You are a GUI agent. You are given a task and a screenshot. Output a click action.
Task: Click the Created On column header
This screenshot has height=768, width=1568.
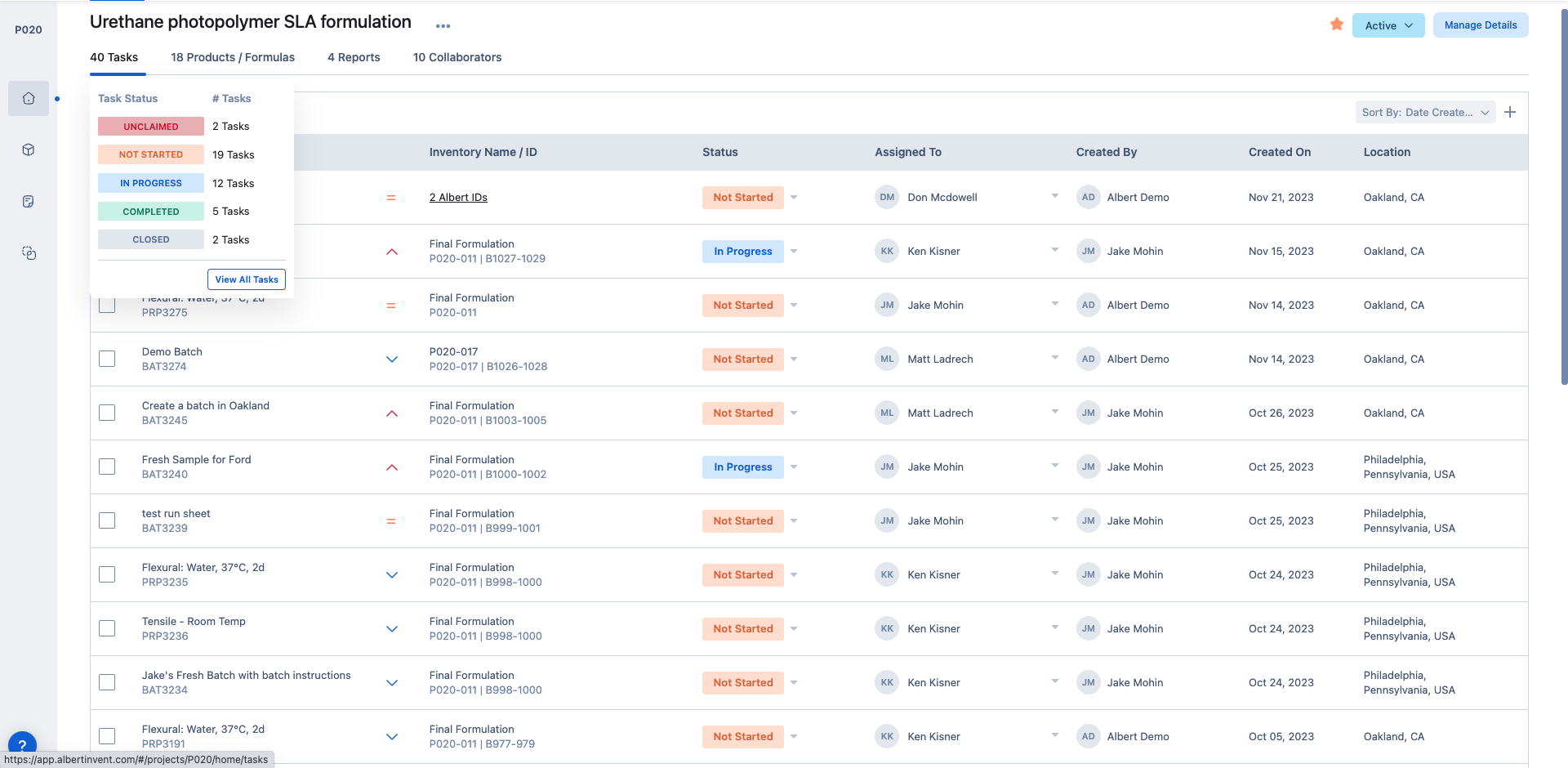tap(1279, 152)
